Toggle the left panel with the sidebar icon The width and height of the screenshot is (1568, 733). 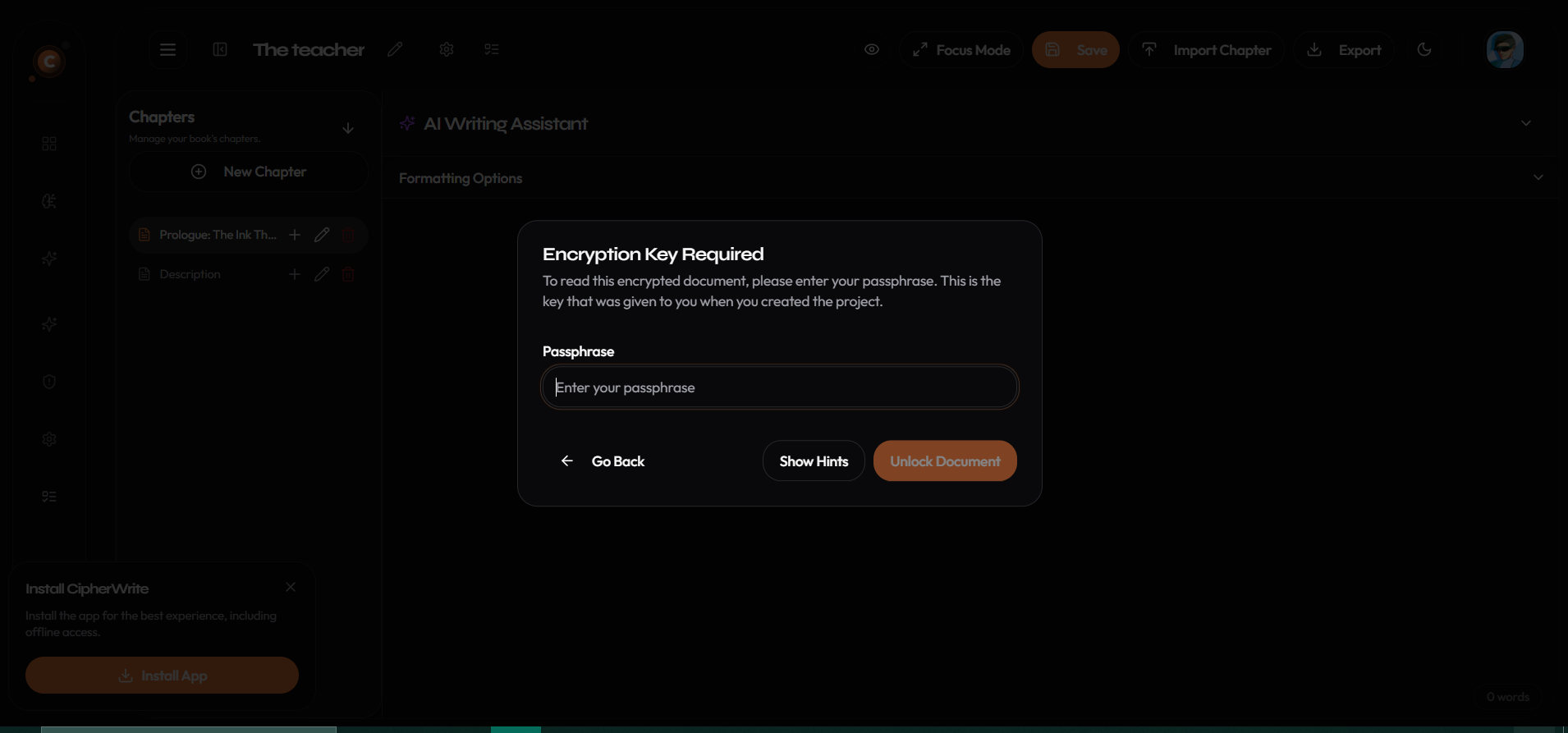point(219,49)
